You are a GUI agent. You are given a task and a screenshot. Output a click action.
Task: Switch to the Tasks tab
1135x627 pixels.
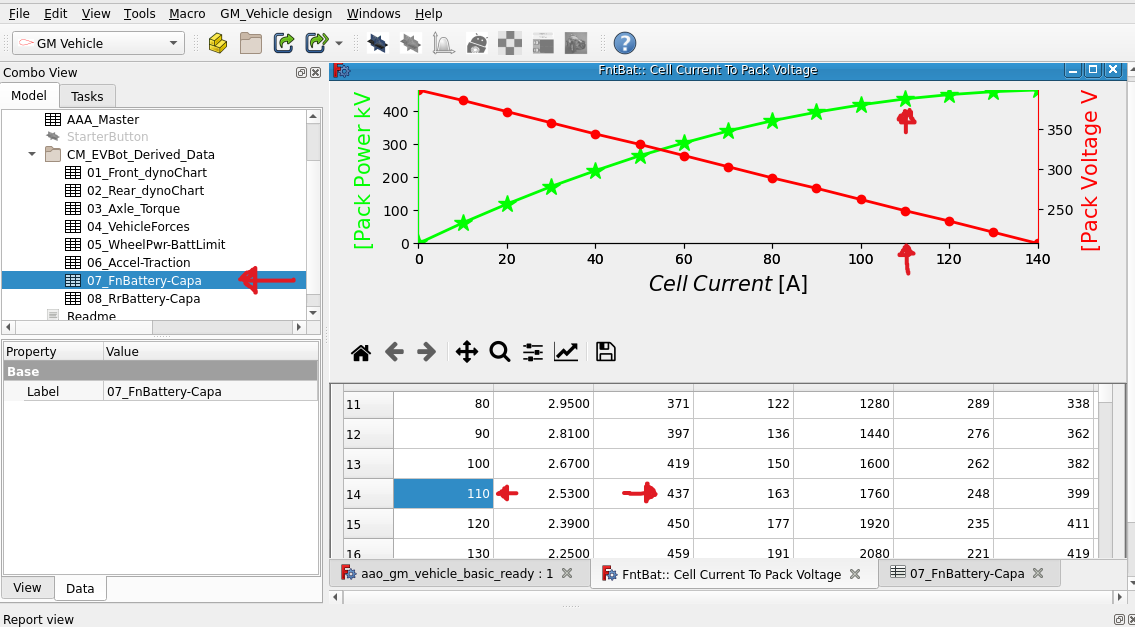click(87, 96)
